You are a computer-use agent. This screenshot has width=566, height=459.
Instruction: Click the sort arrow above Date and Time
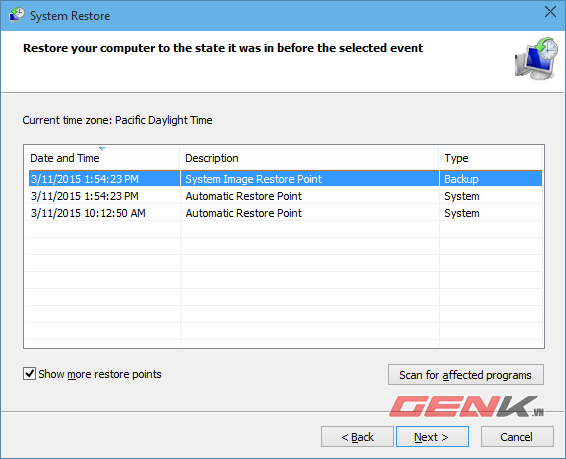pyautogui.click(x=103, y=149)
